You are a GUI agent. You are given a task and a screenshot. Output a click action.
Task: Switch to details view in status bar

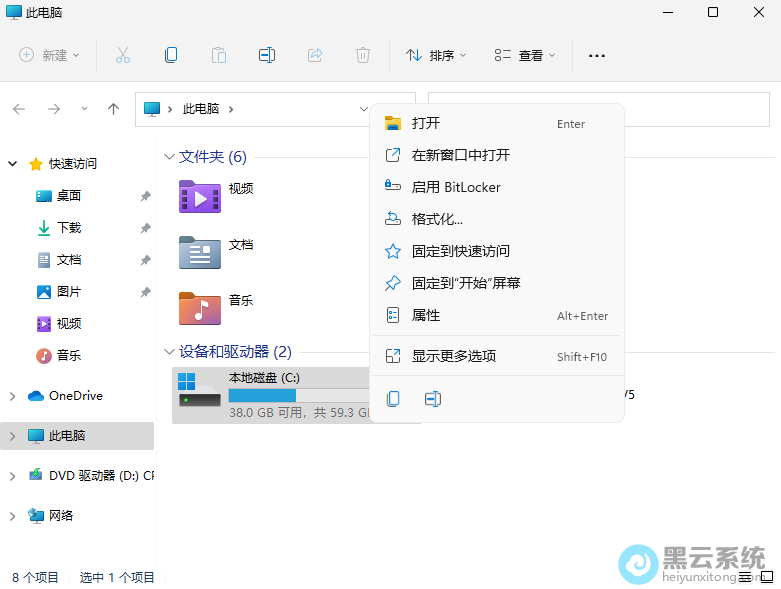tap(744, 577)
